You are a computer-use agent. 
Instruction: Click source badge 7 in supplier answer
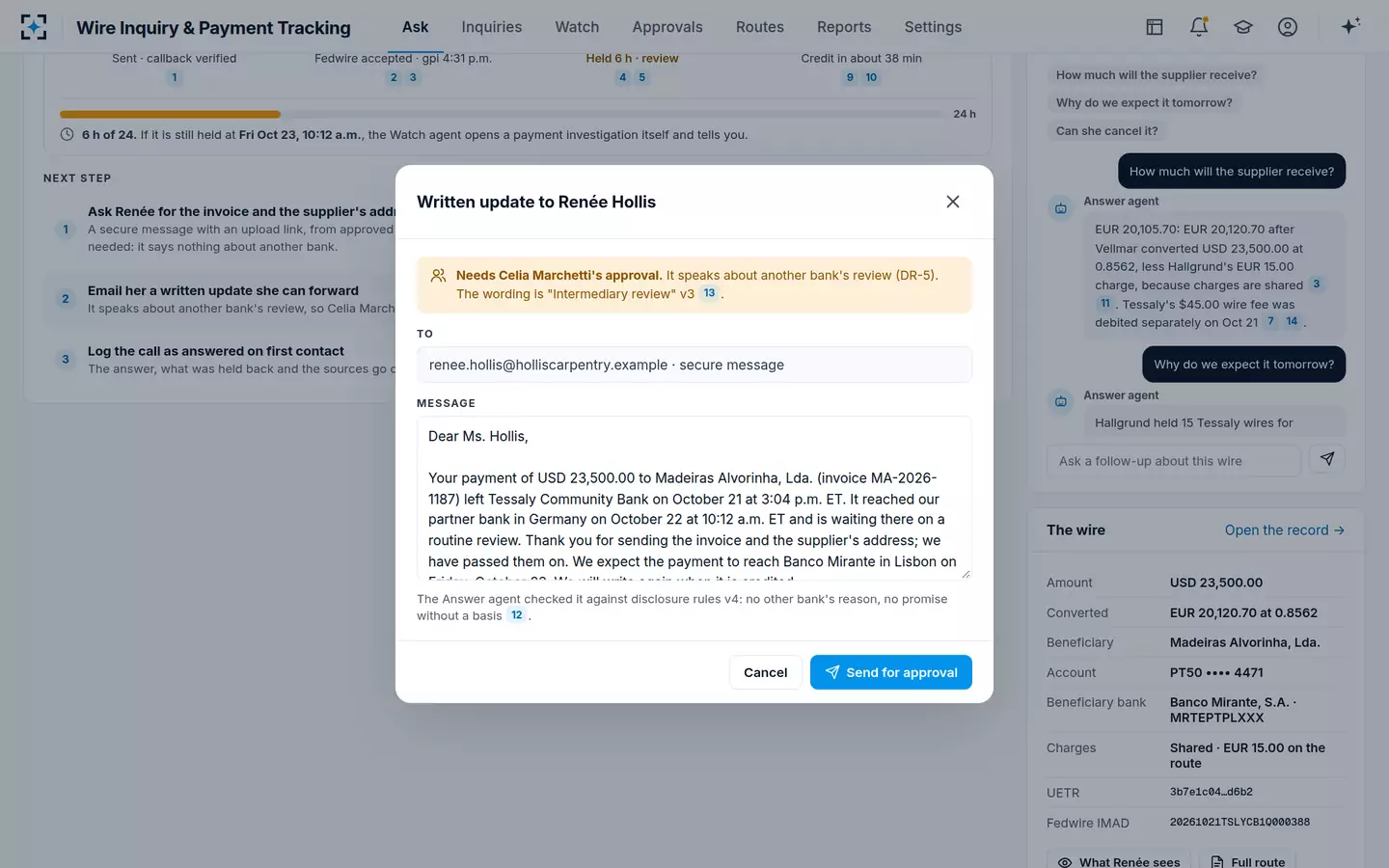click(x=1270, y=321)
